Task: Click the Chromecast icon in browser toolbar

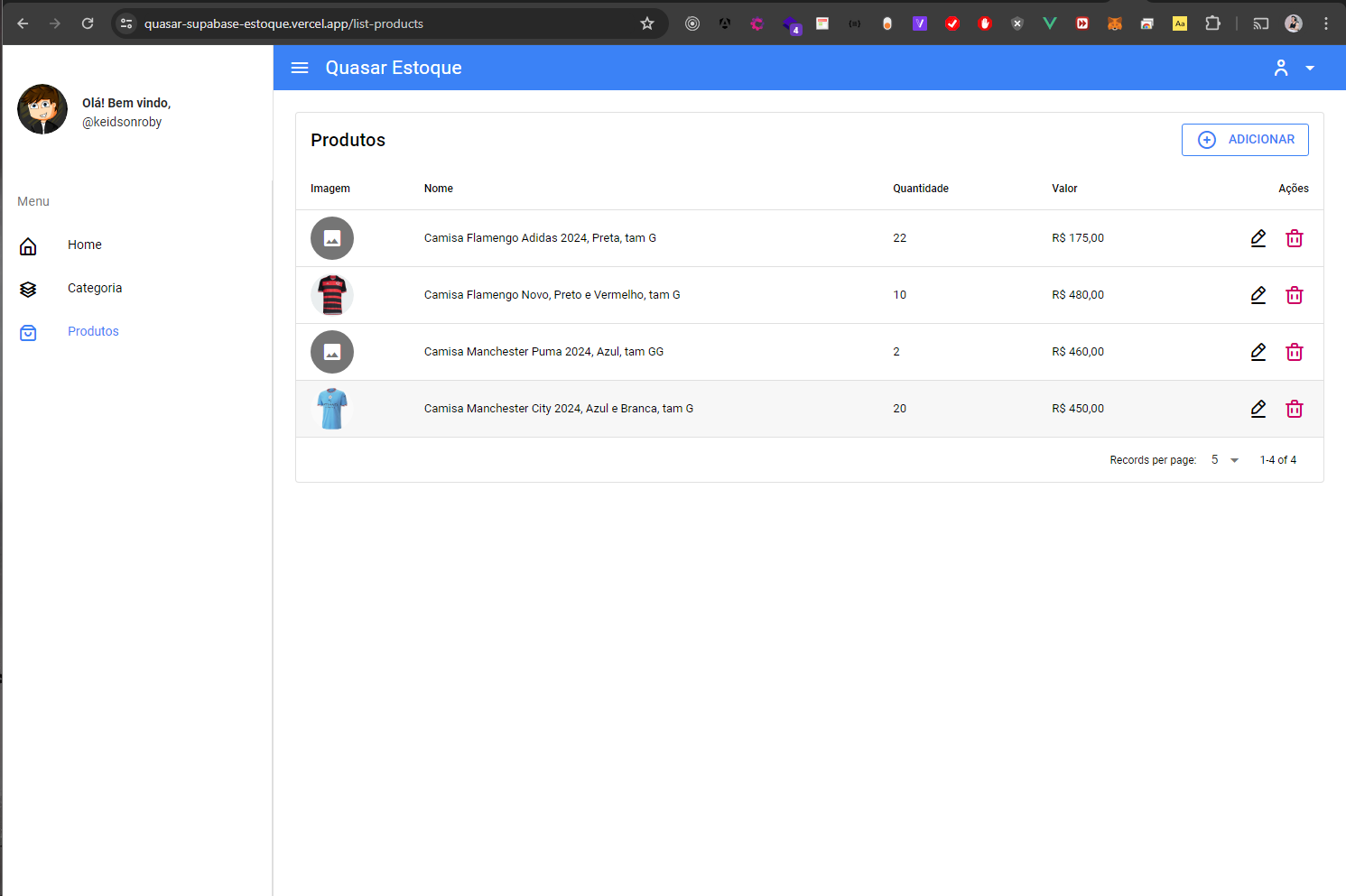Action: tap(1260, 23)
